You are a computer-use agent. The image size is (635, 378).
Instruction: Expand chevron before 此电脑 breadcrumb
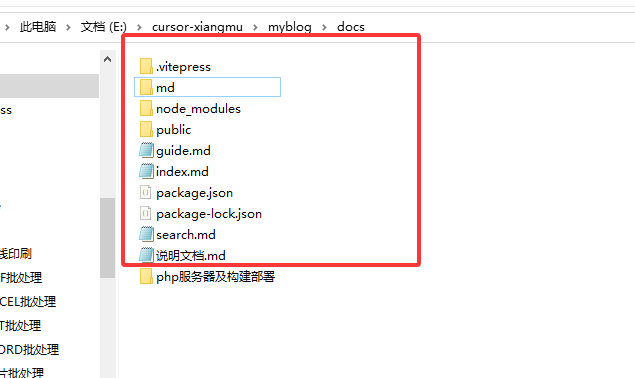[7, 28]
